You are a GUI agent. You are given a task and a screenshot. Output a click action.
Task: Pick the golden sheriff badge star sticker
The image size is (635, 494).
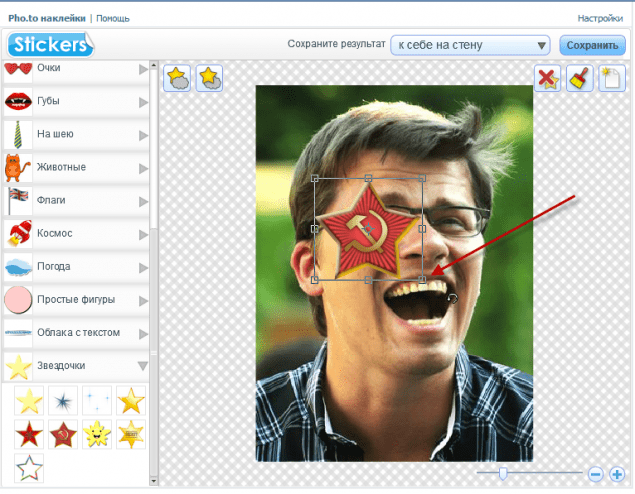131,435
